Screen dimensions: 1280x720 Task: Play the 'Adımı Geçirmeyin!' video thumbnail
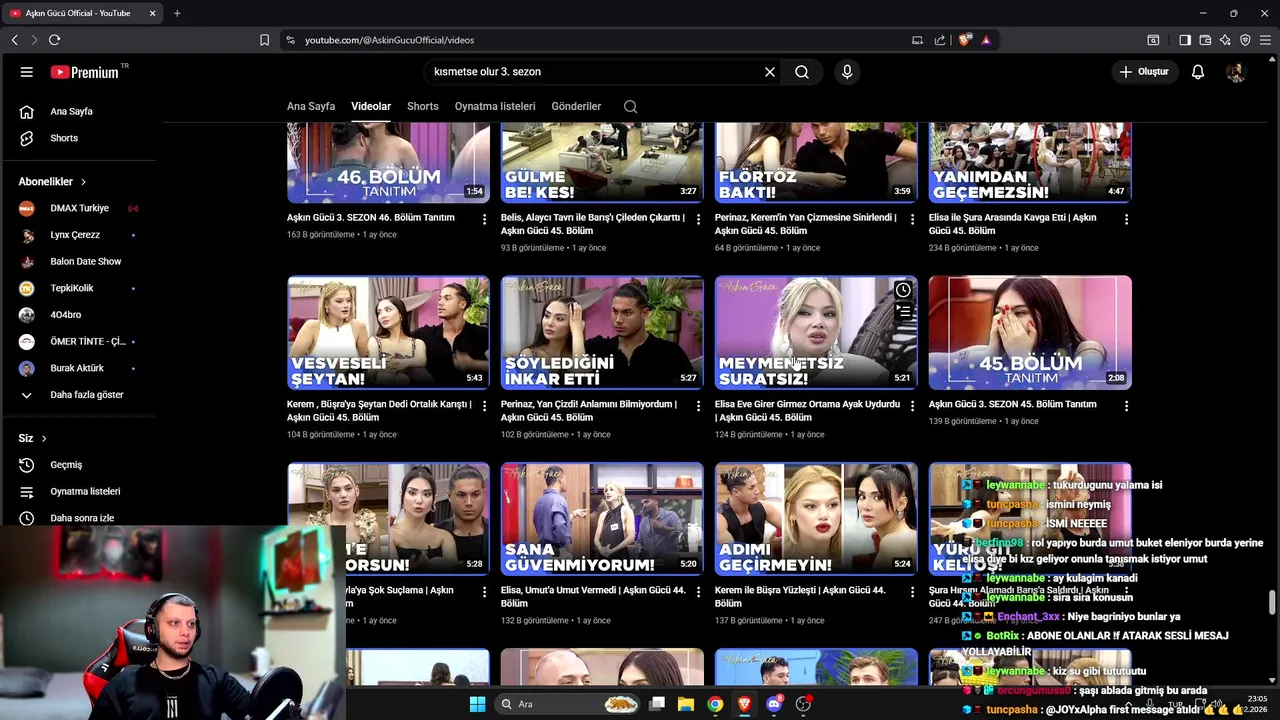(816, 518)
